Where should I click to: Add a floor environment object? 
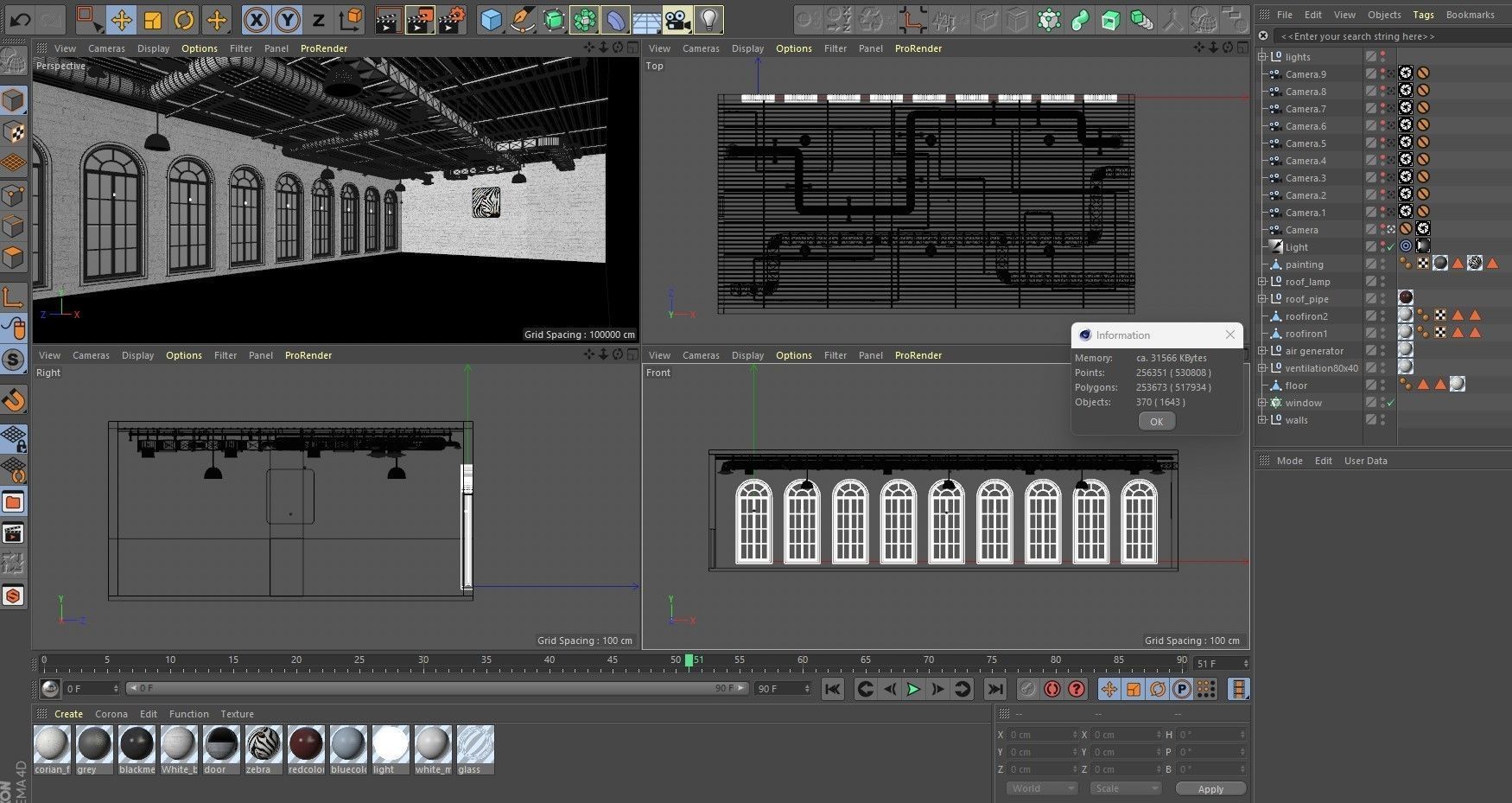[x=647, y=19]
